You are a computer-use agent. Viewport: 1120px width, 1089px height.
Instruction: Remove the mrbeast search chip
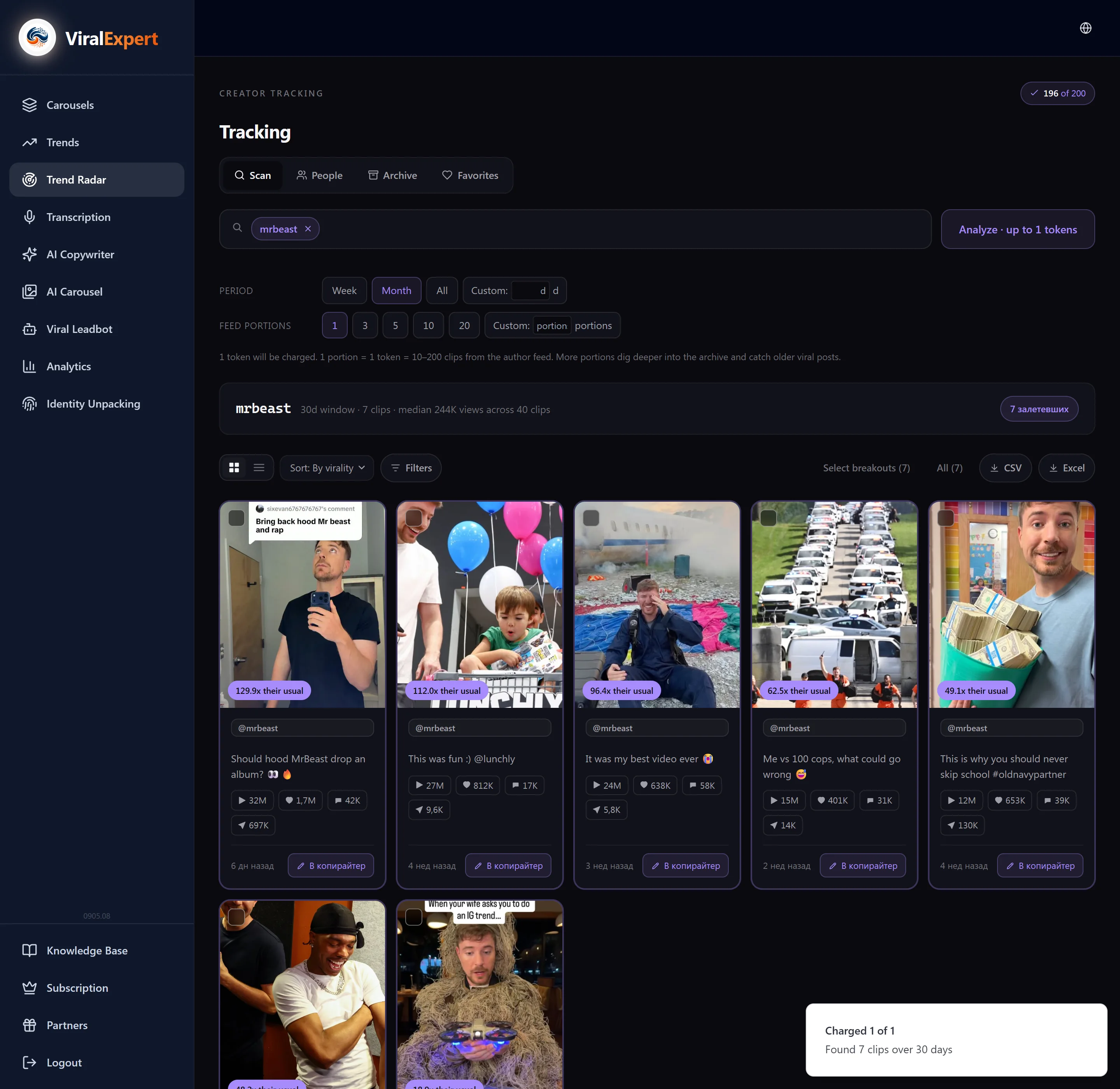pyautogui.click(x=308, y=229)
